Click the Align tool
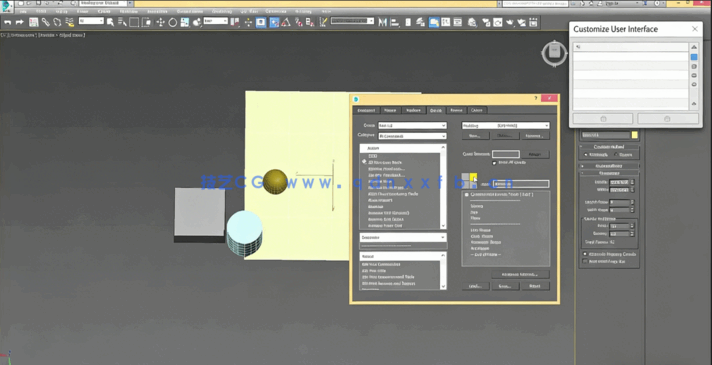The height and width of the screenshot is (365, 712). (x=395, y=22)
